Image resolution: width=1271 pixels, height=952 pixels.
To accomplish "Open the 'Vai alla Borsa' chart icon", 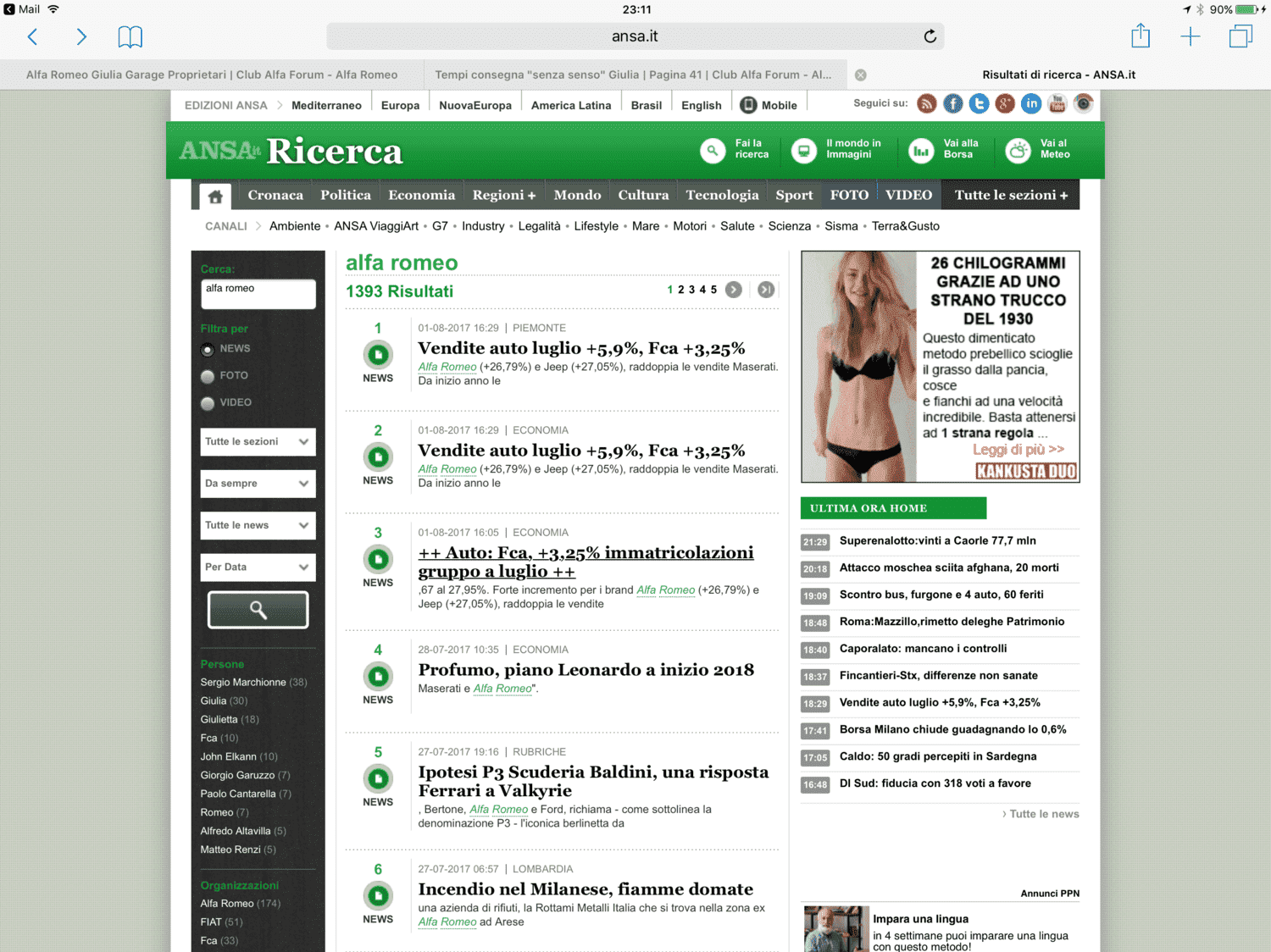I will click(x=921, y=151).
